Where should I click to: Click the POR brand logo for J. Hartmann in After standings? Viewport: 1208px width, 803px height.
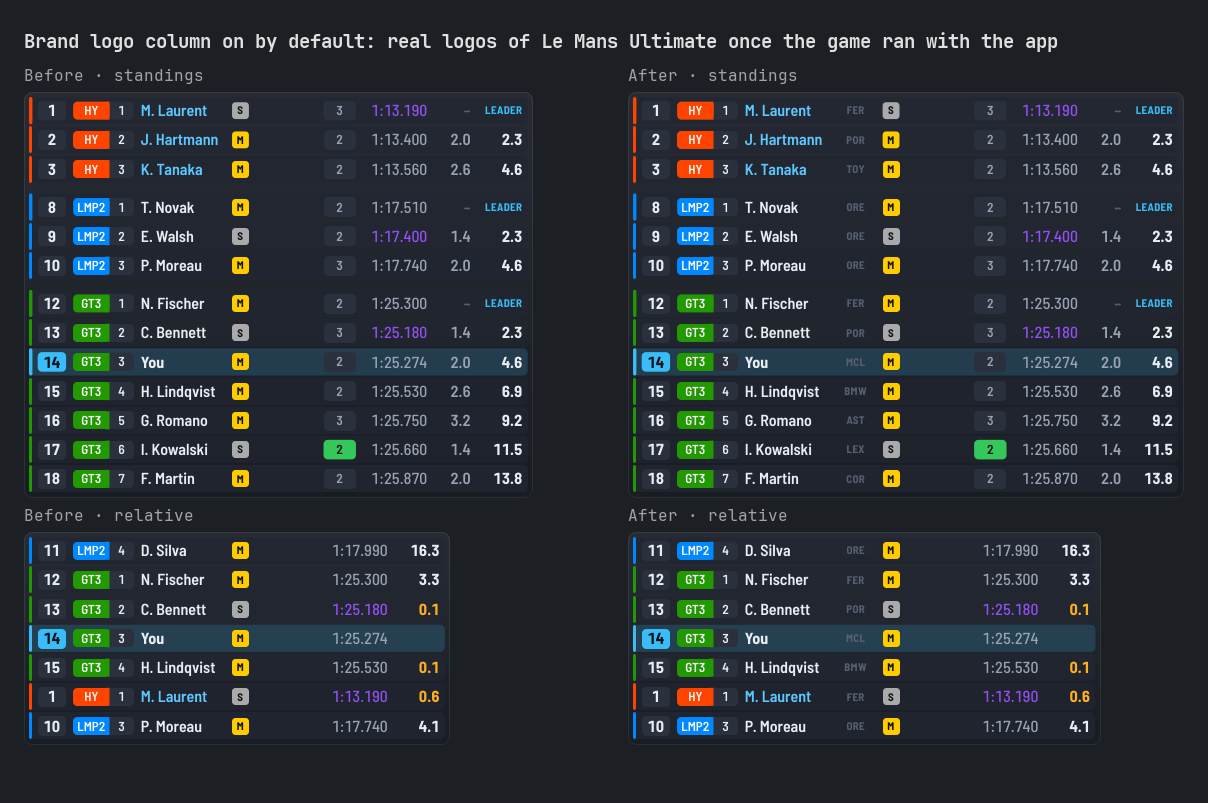coord(855,140)
